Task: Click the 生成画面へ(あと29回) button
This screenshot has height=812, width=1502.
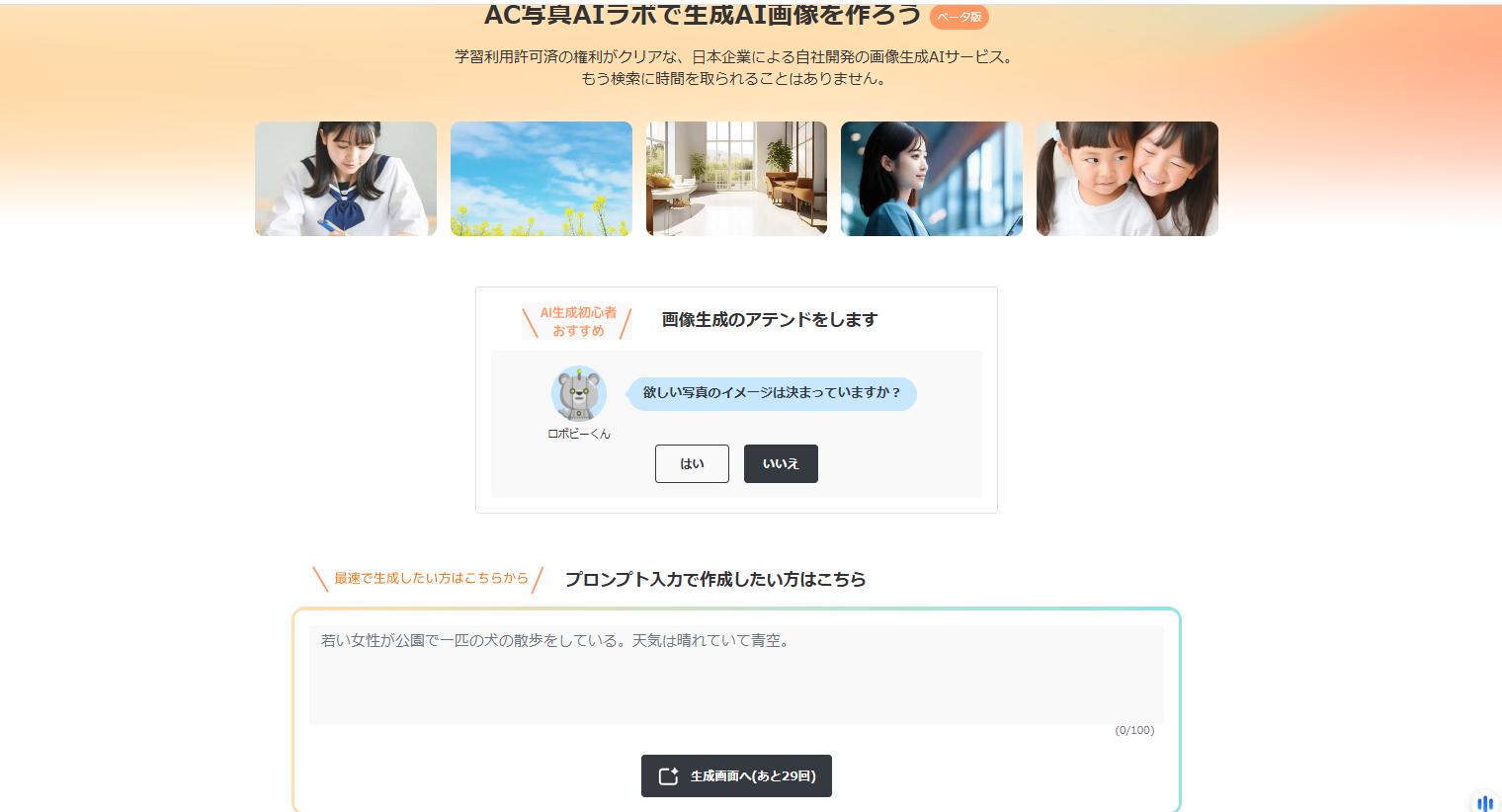Action: point(736,775)
